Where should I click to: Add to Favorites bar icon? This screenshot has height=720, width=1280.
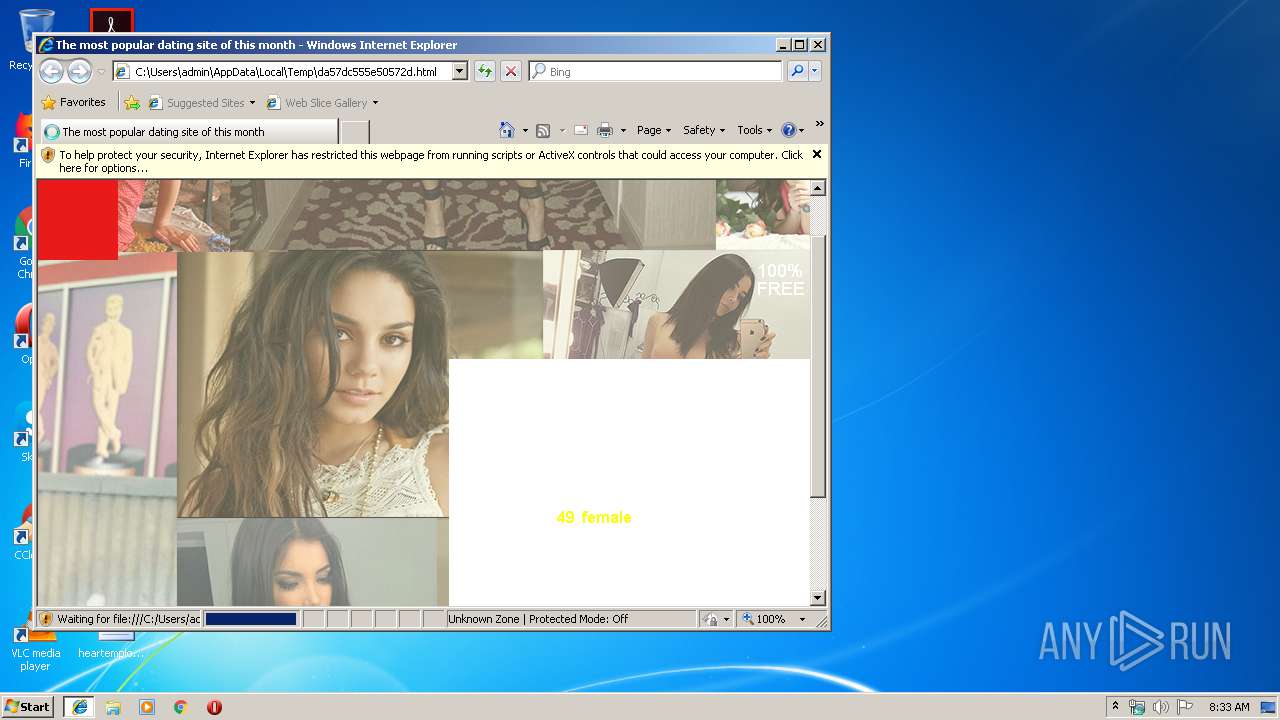[131, 102]
